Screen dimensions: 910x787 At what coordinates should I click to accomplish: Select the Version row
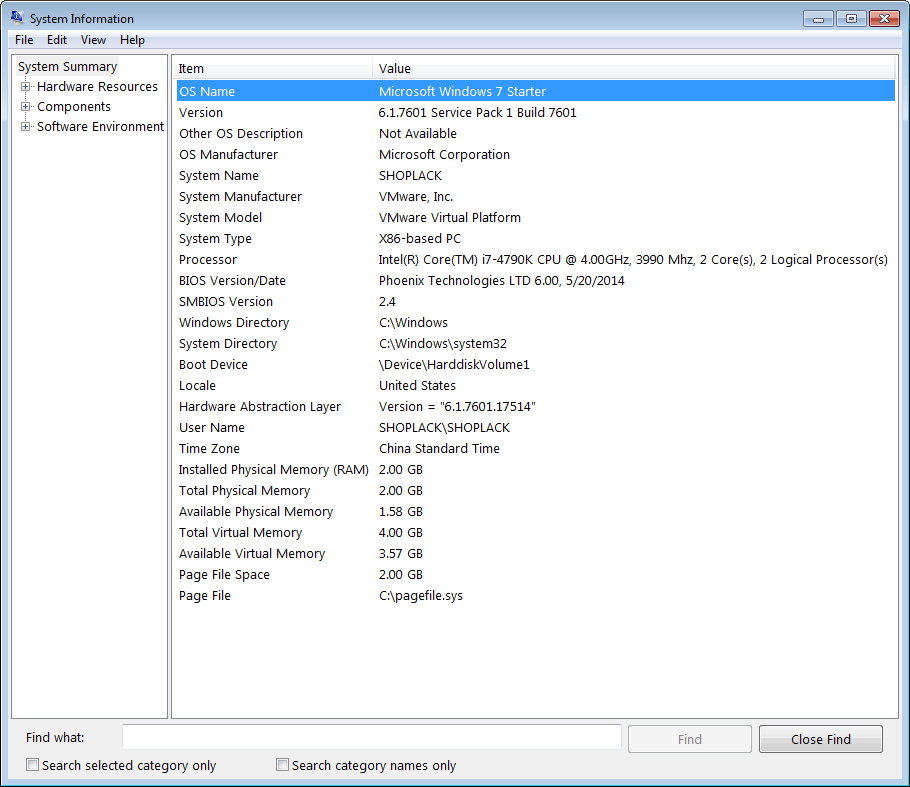536,113
